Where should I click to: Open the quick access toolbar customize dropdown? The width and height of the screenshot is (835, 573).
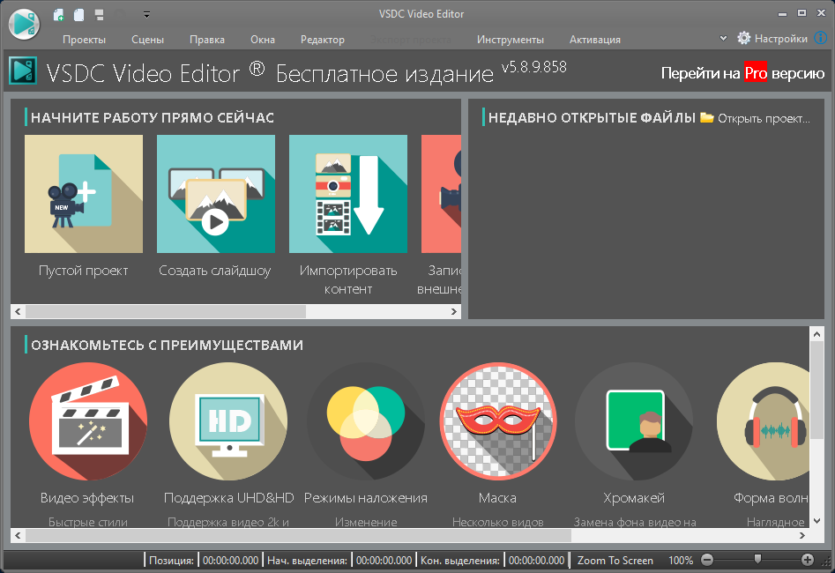[x=146, y=15]
